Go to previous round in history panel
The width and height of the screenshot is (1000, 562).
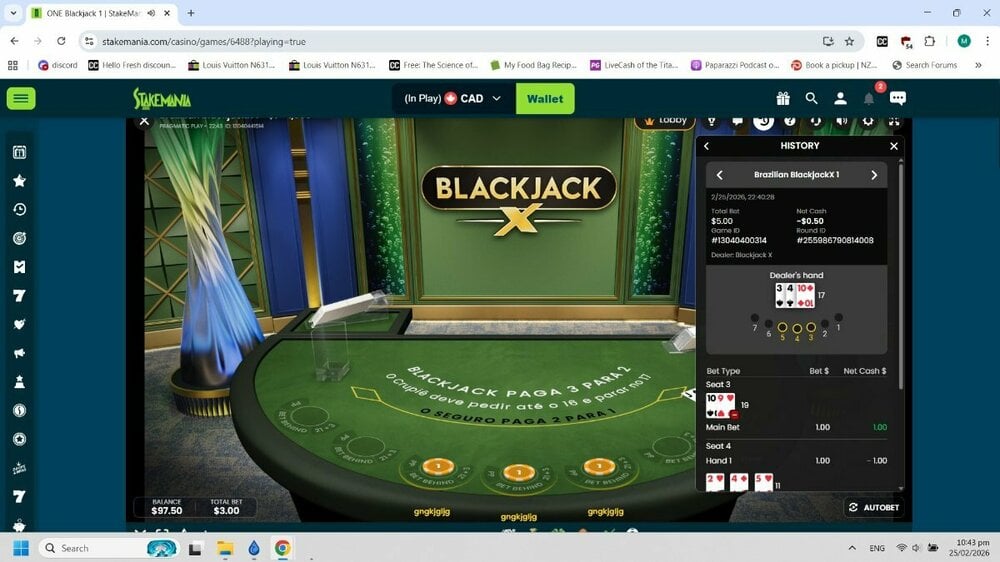point(719,175)
